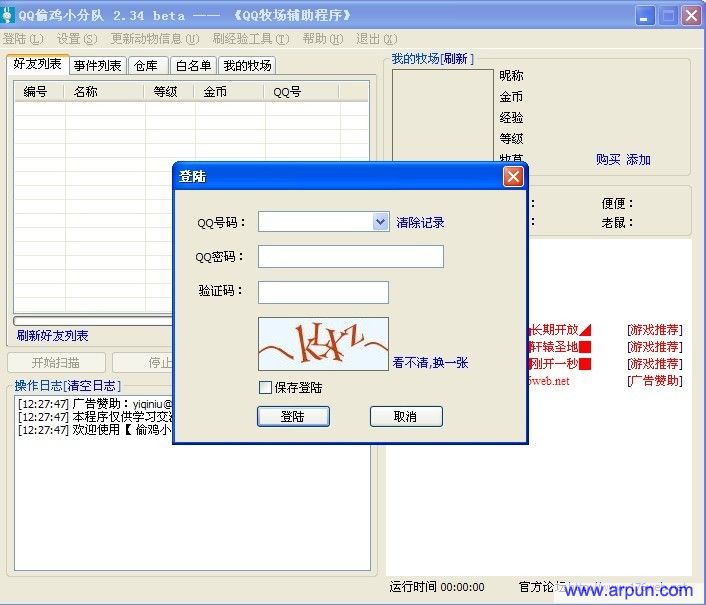The height and width of the screenshot is (605, 706).
Task: Click the 刚开一秒 ad link
Action: (559, 363)
